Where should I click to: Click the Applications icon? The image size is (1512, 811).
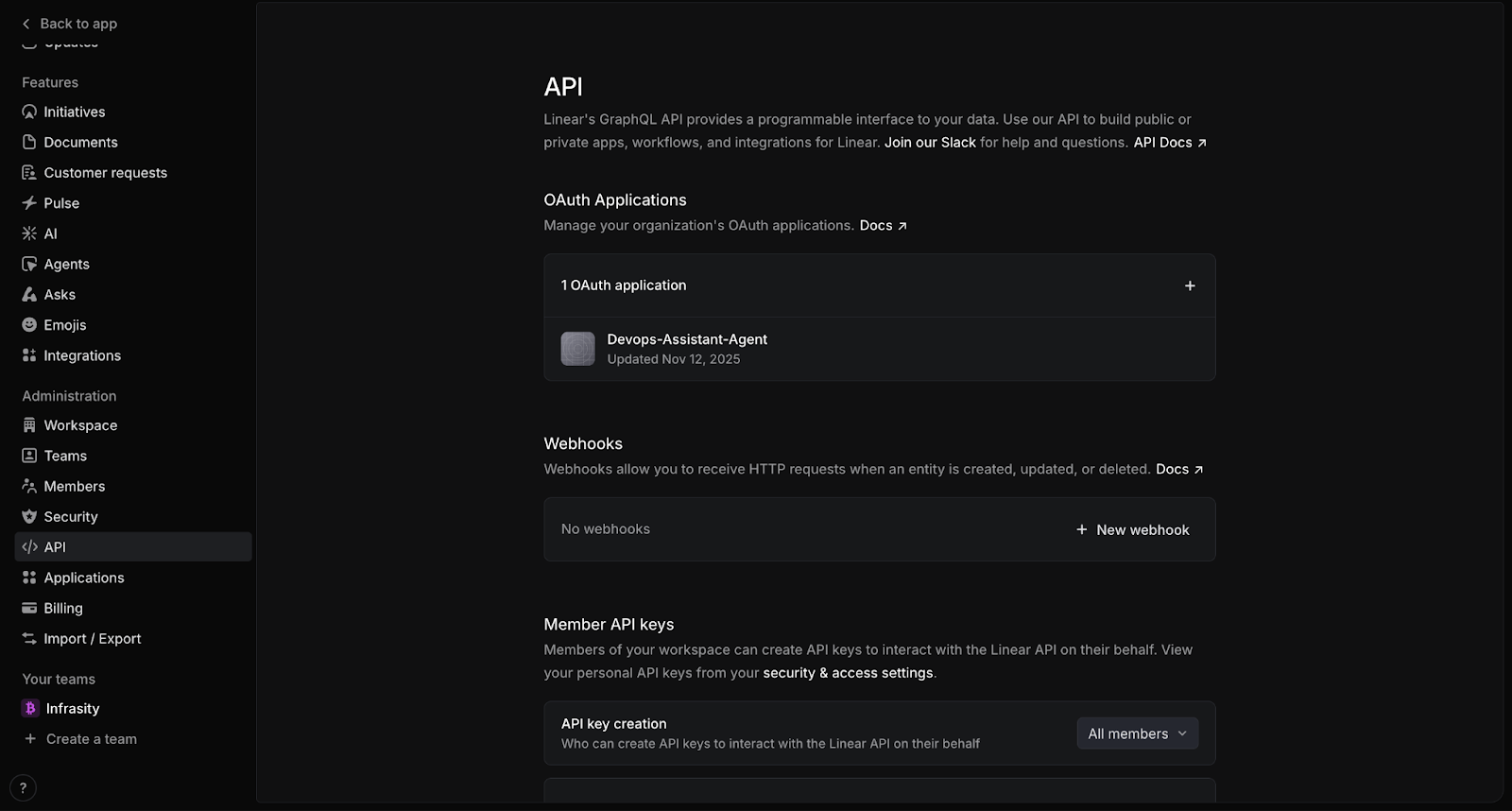pos(29,578)
